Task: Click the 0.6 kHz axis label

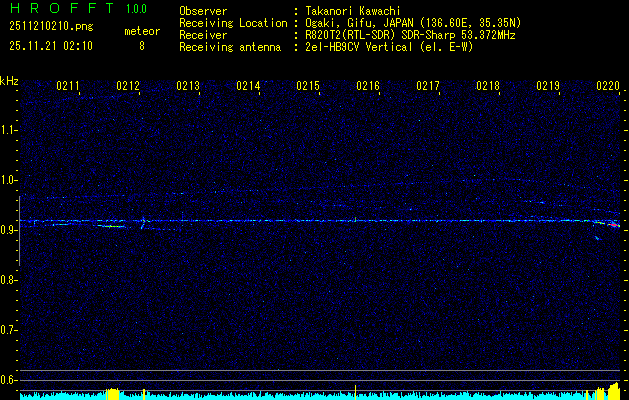Action: click(x=8, y=380)
